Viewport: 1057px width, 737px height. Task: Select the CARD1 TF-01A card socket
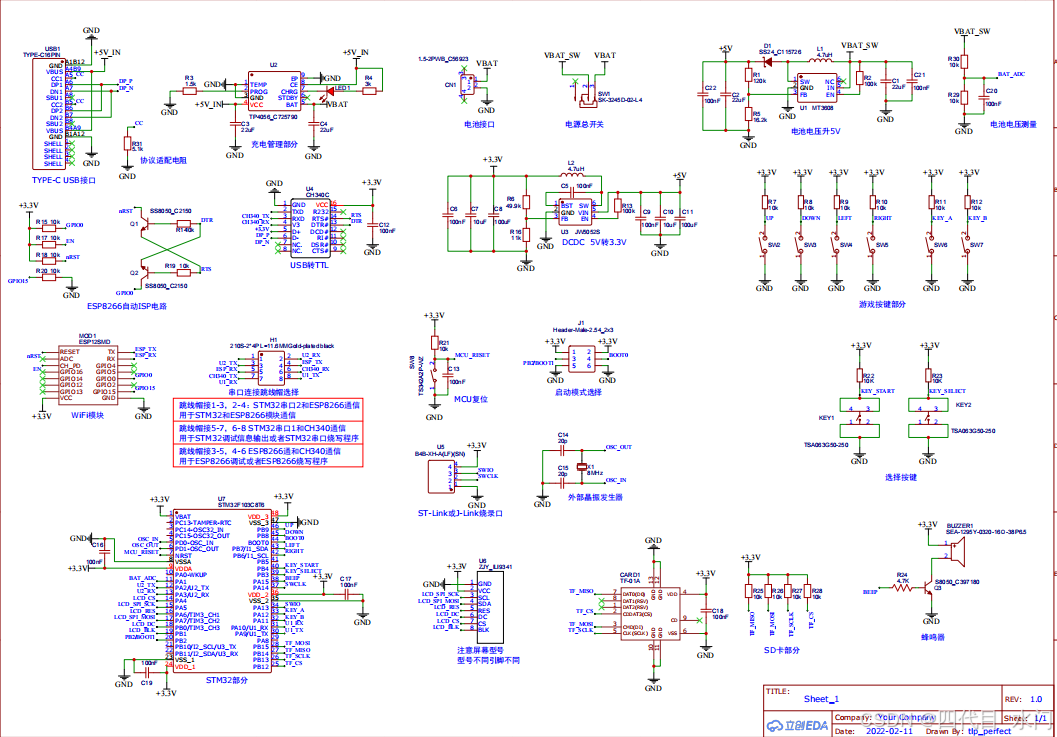pyautogui.click(x=650, y=614)
